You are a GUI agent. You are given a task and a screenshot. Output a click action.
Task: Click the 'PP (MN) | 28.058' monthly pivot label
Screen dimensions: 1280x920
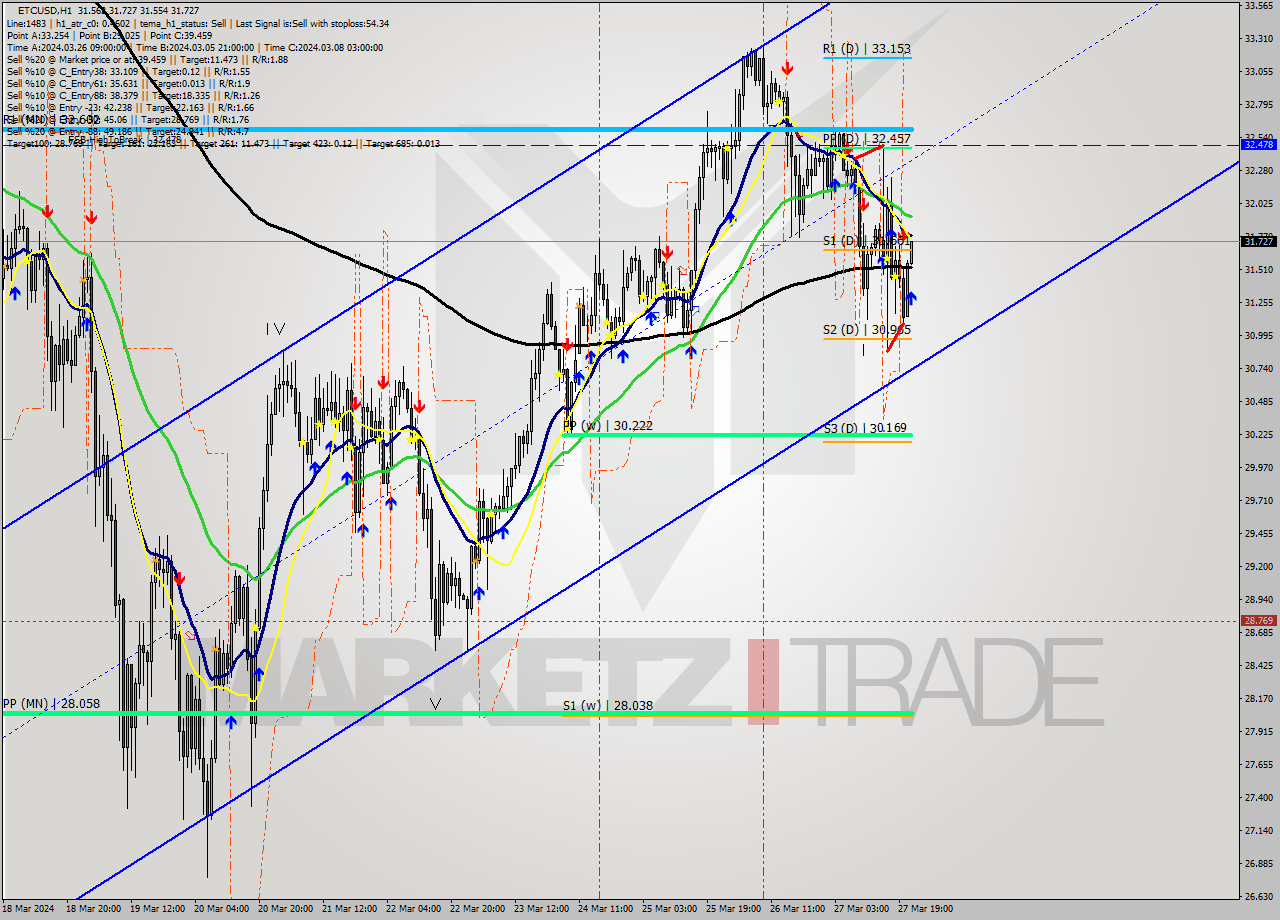[x=51, y=703]
